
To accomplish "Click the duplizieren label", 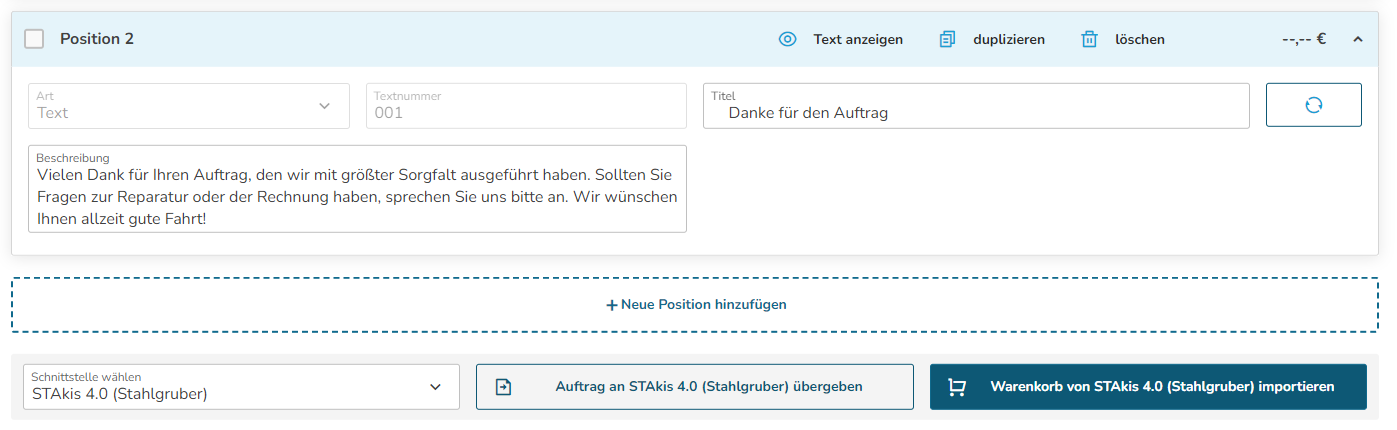I will 1009,39.
